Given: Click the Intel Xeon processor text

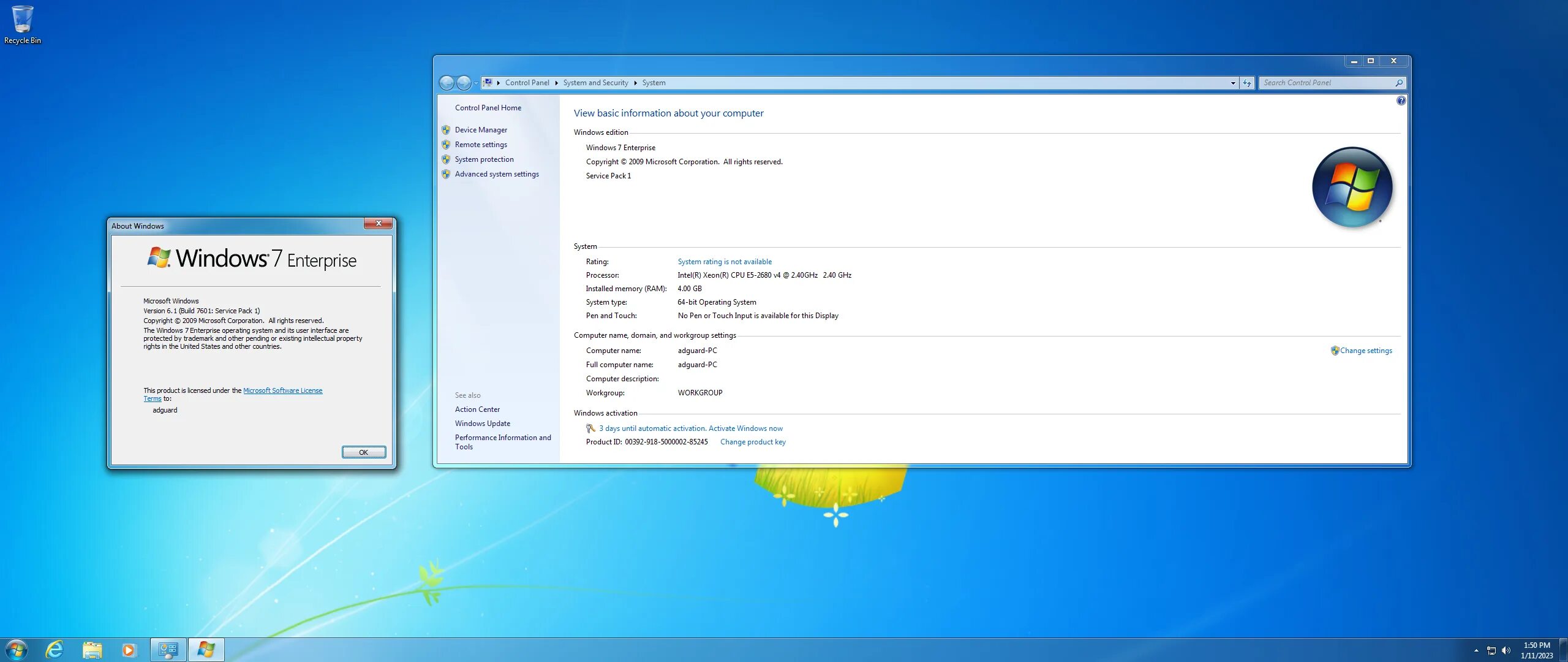Looking at the screenshot, I should (764, 275).
